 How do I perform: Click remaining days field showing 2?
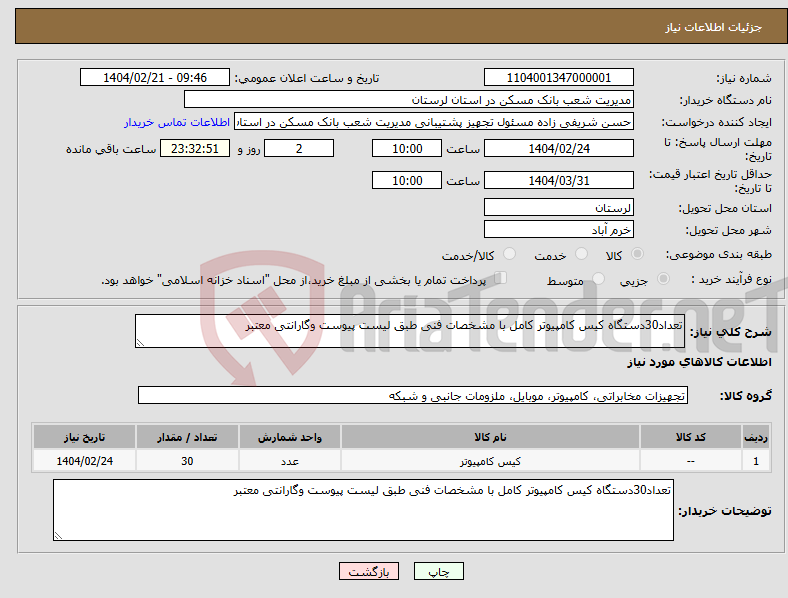click(299, 148)
